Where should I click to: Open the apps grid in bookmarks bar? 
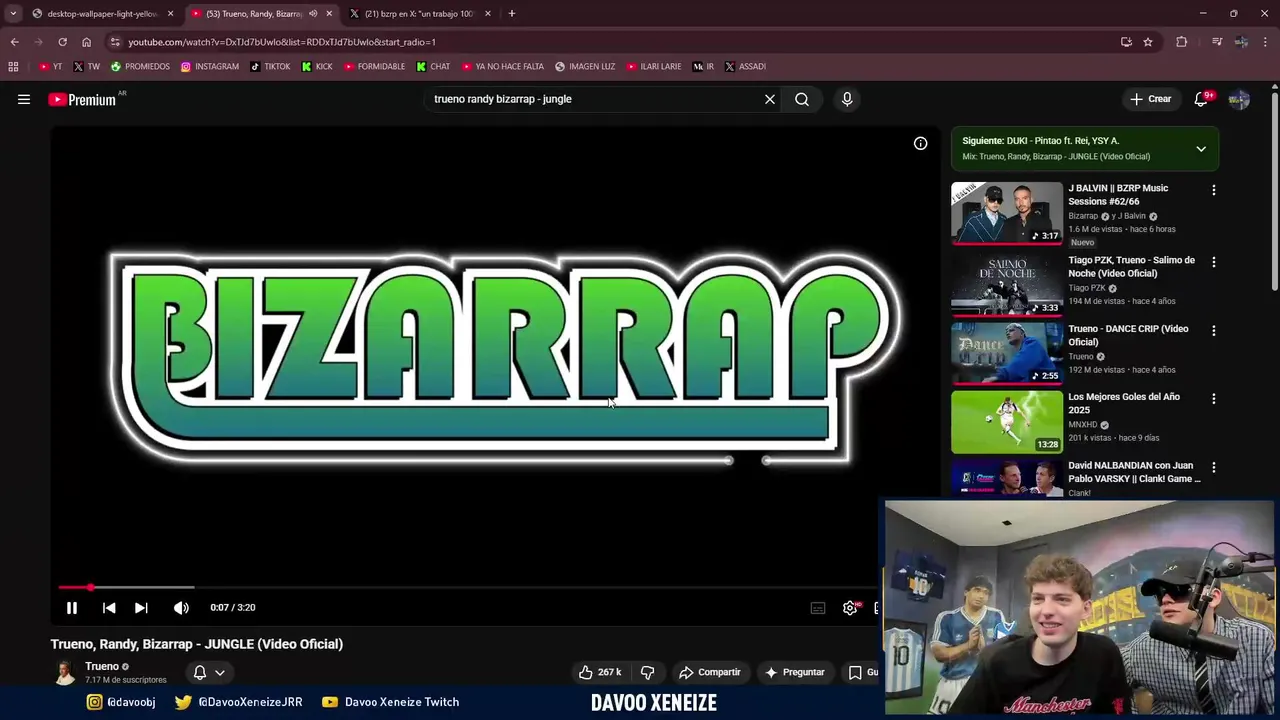[13, 67]
